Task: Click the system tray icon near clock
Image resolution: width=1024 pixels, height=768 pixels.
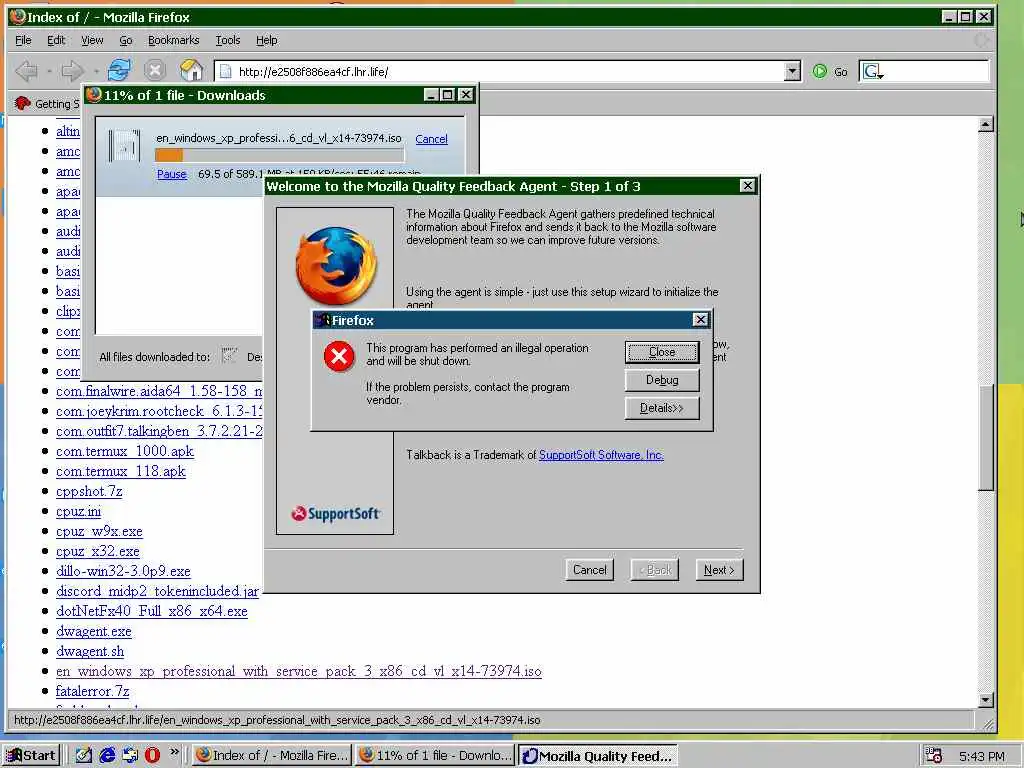Action: click(934, 756)
